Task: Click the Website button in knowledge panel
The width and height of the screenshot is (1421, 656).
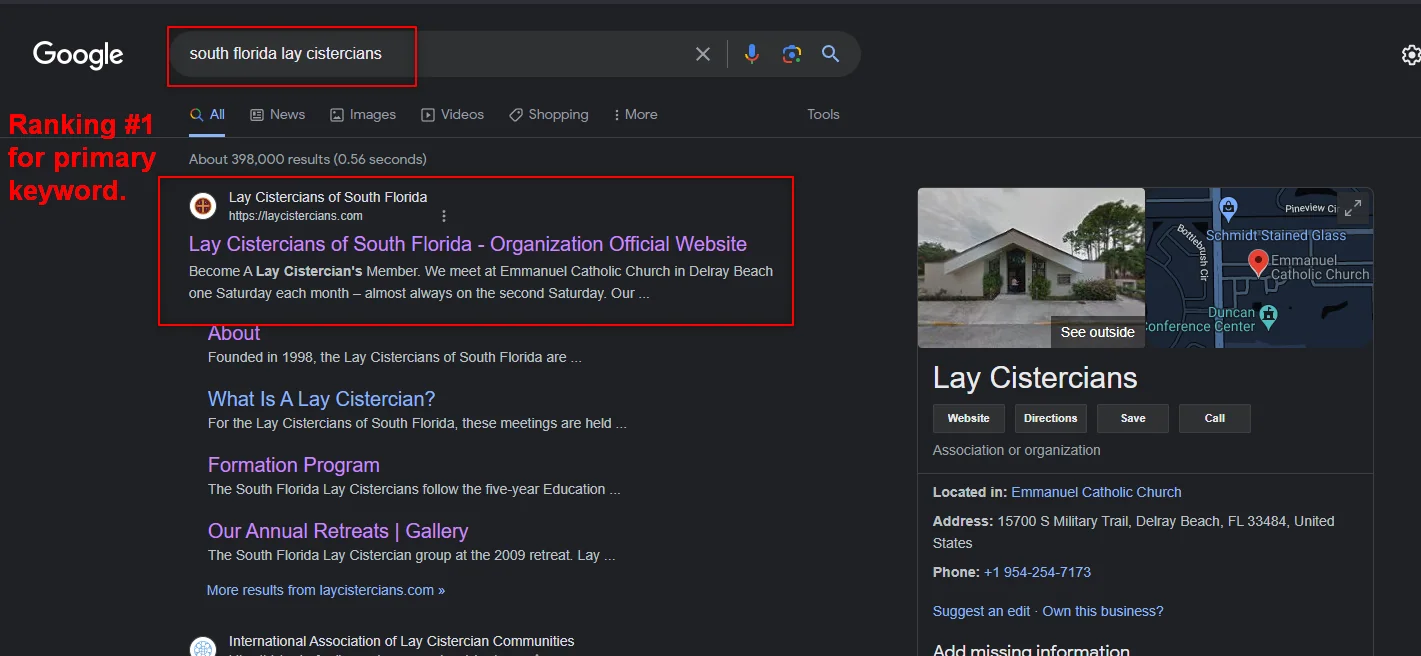Action: coord(968,418)
